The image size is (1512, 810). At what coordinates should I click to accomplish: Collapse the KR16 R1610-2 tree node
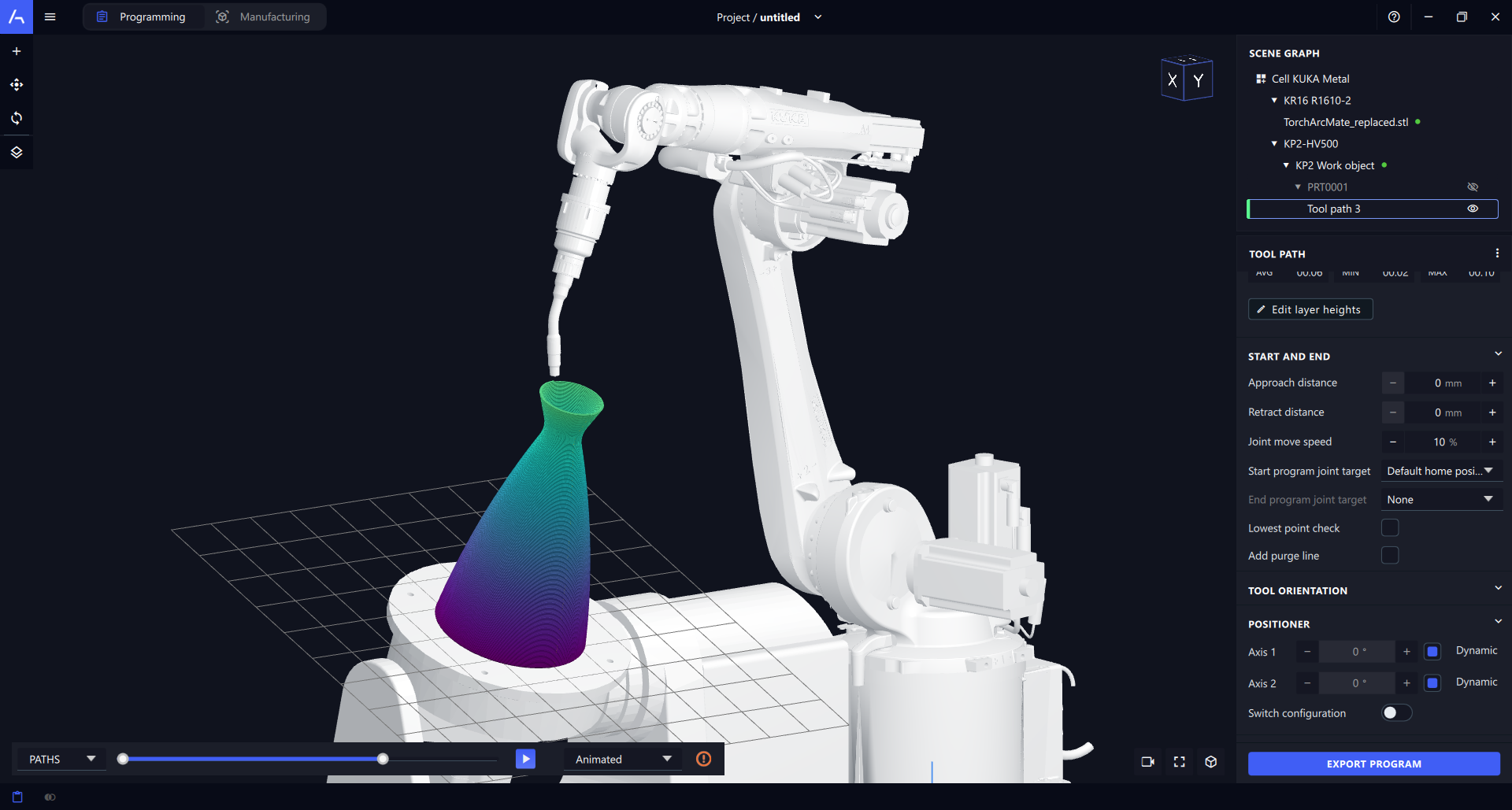tap(1274, 100)
